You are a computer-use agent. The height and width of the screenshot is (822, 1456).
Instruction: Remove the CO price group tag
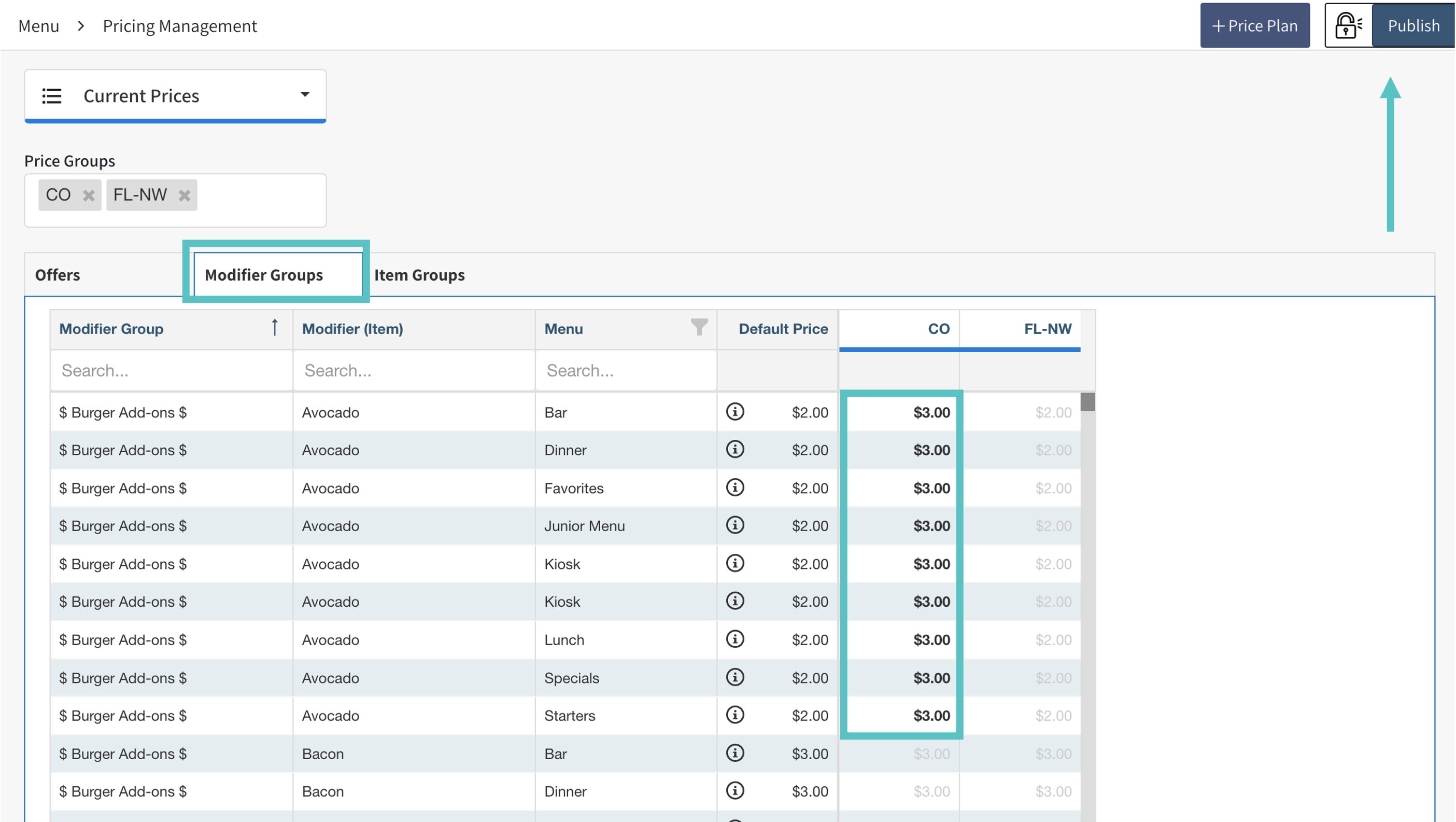click(x=88, y=196)
